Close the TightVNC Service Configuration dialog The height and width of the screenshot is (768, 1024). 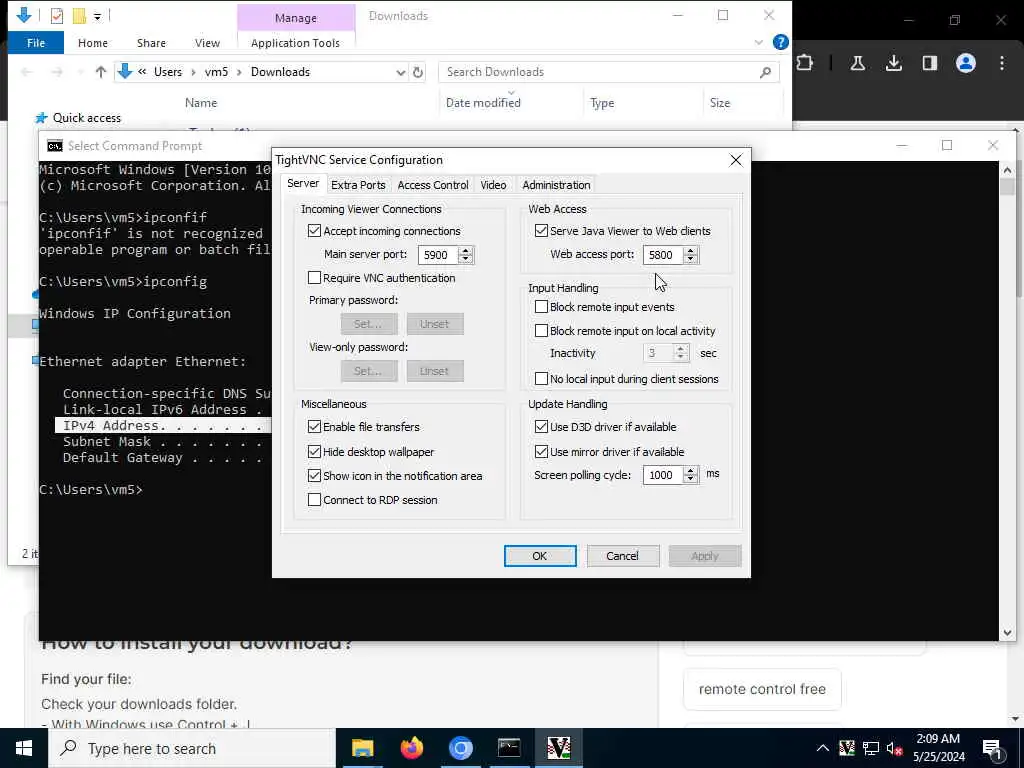735,160
